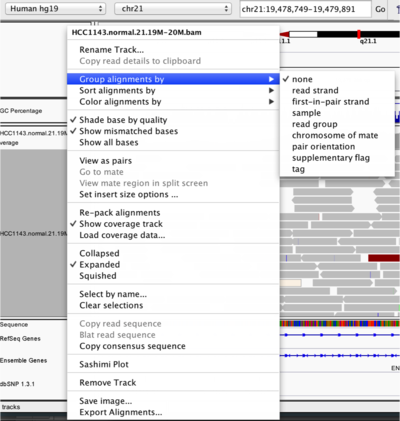Screen dimensions: 400x421
Task: Click the Go button
Action: (380, 9)
